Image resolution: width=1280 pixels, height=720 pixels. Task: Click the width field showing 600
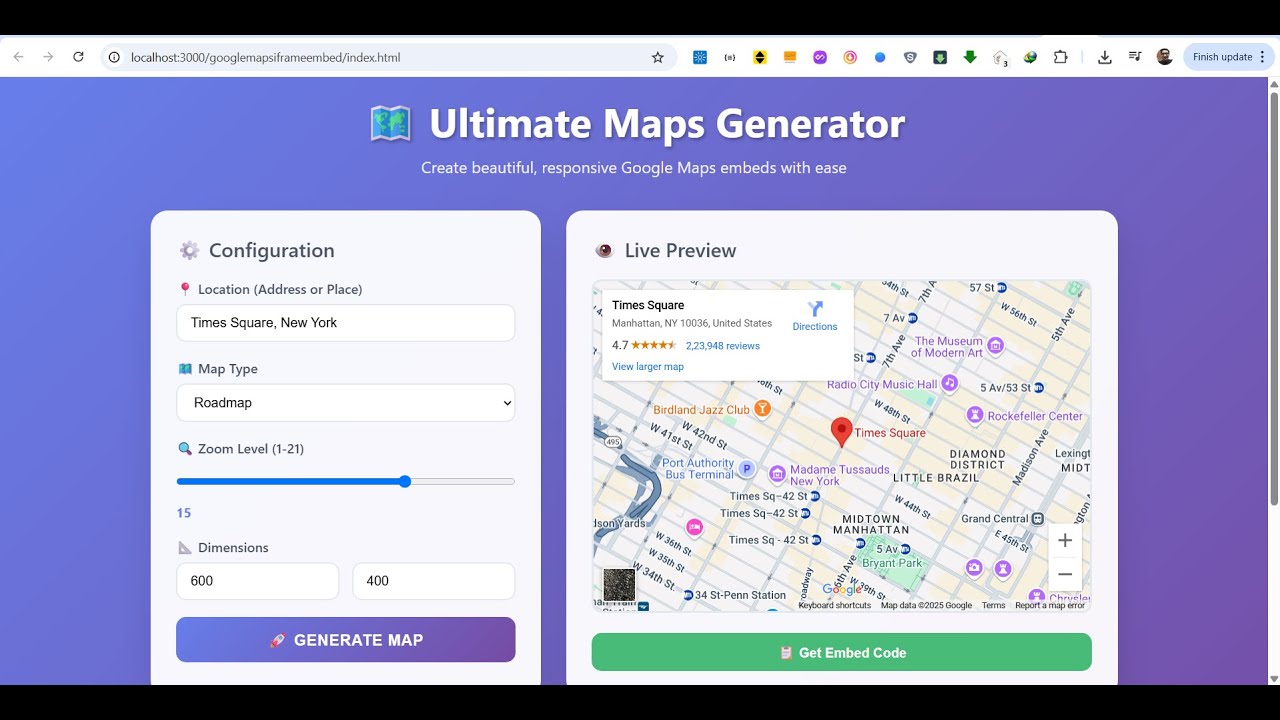pos(258,581)
